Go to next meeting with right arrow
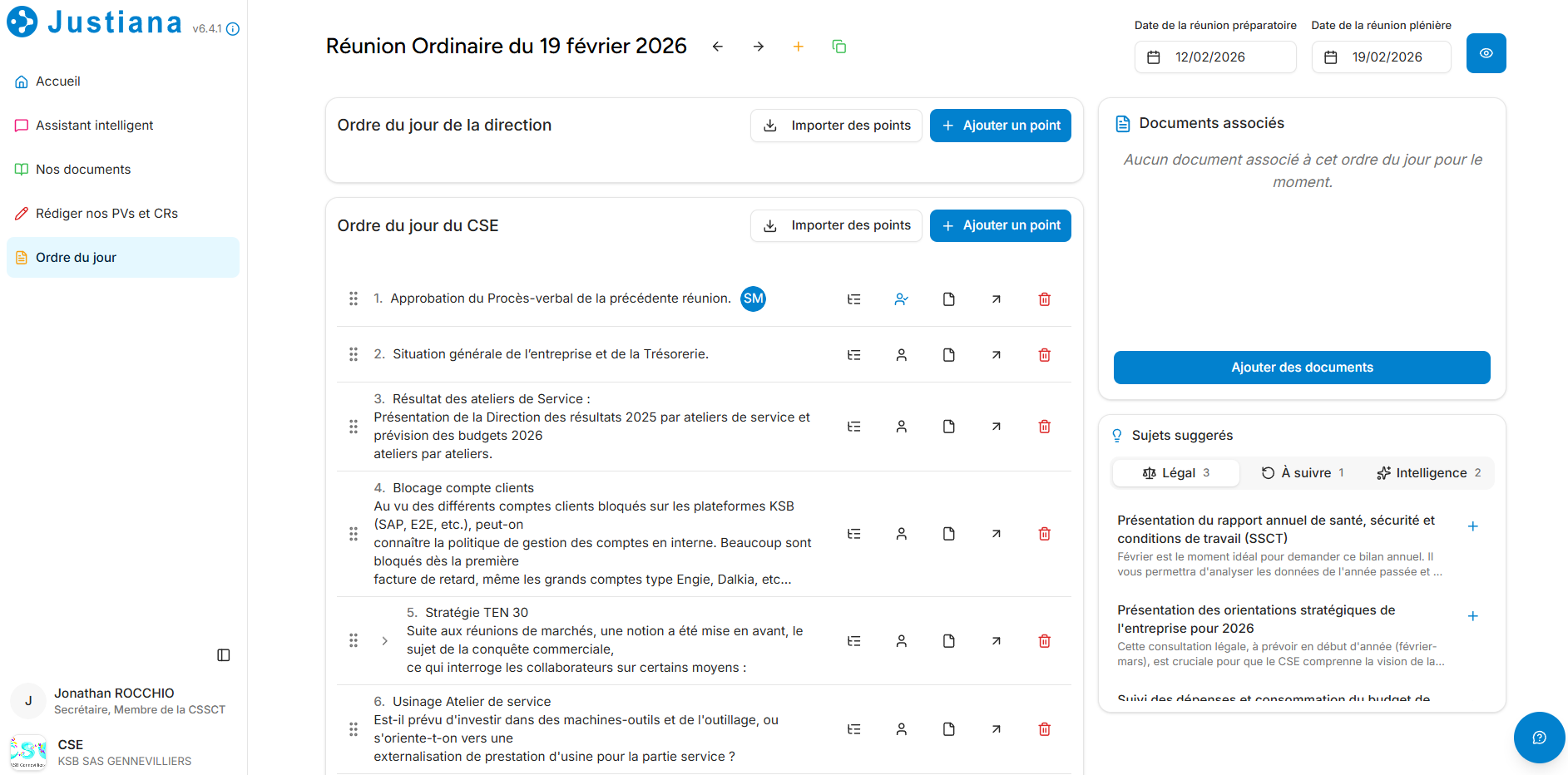This screenshot has height=775, width=1568. click(759, 47)
